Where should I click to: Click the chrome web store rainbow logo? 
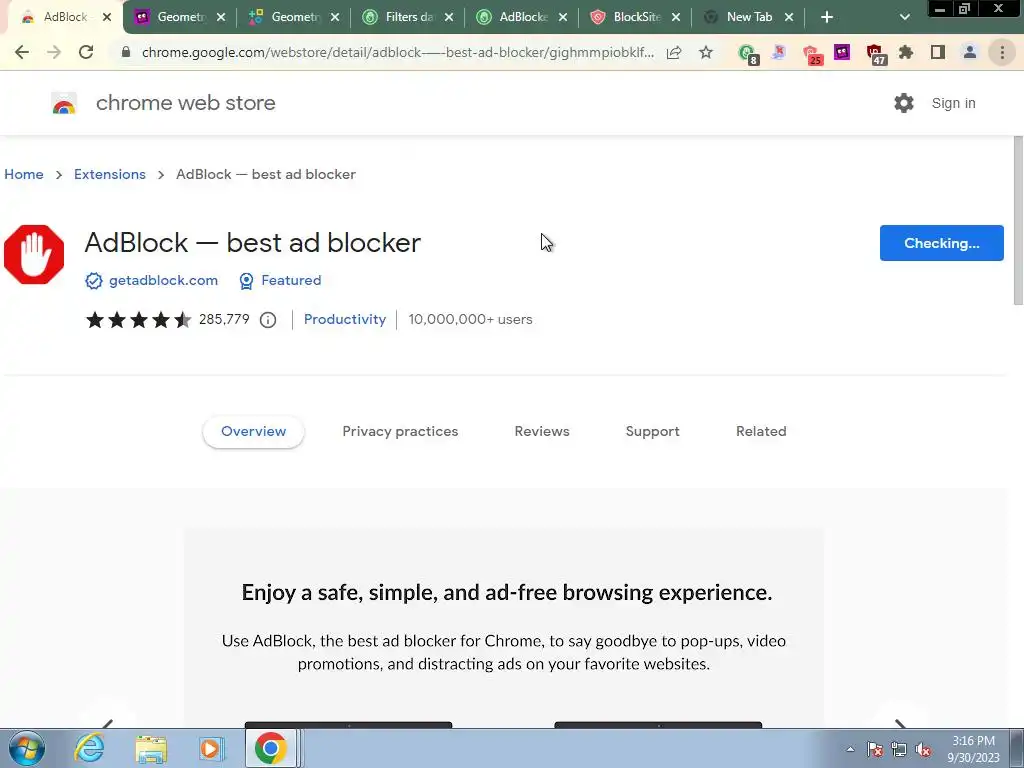64,104
